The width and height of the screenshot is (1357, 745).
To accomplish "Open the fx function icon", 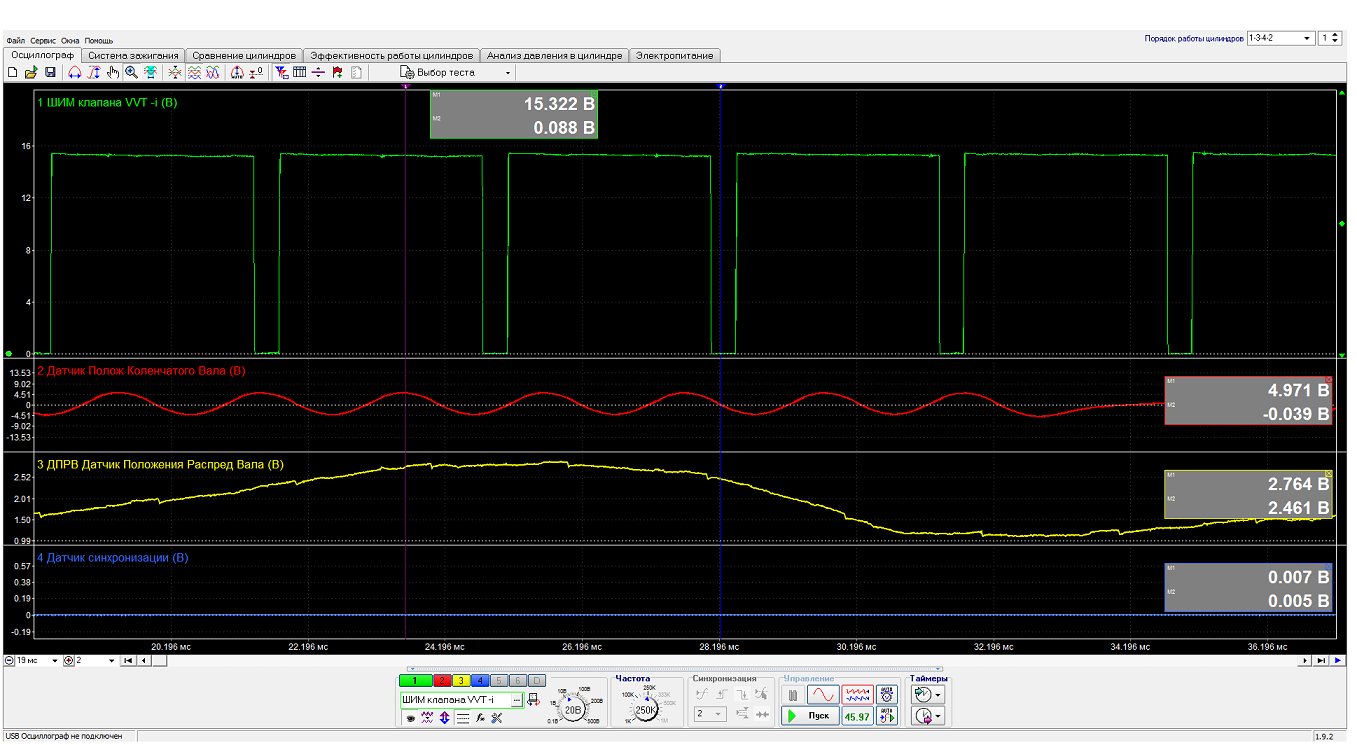I will point(479,718).
